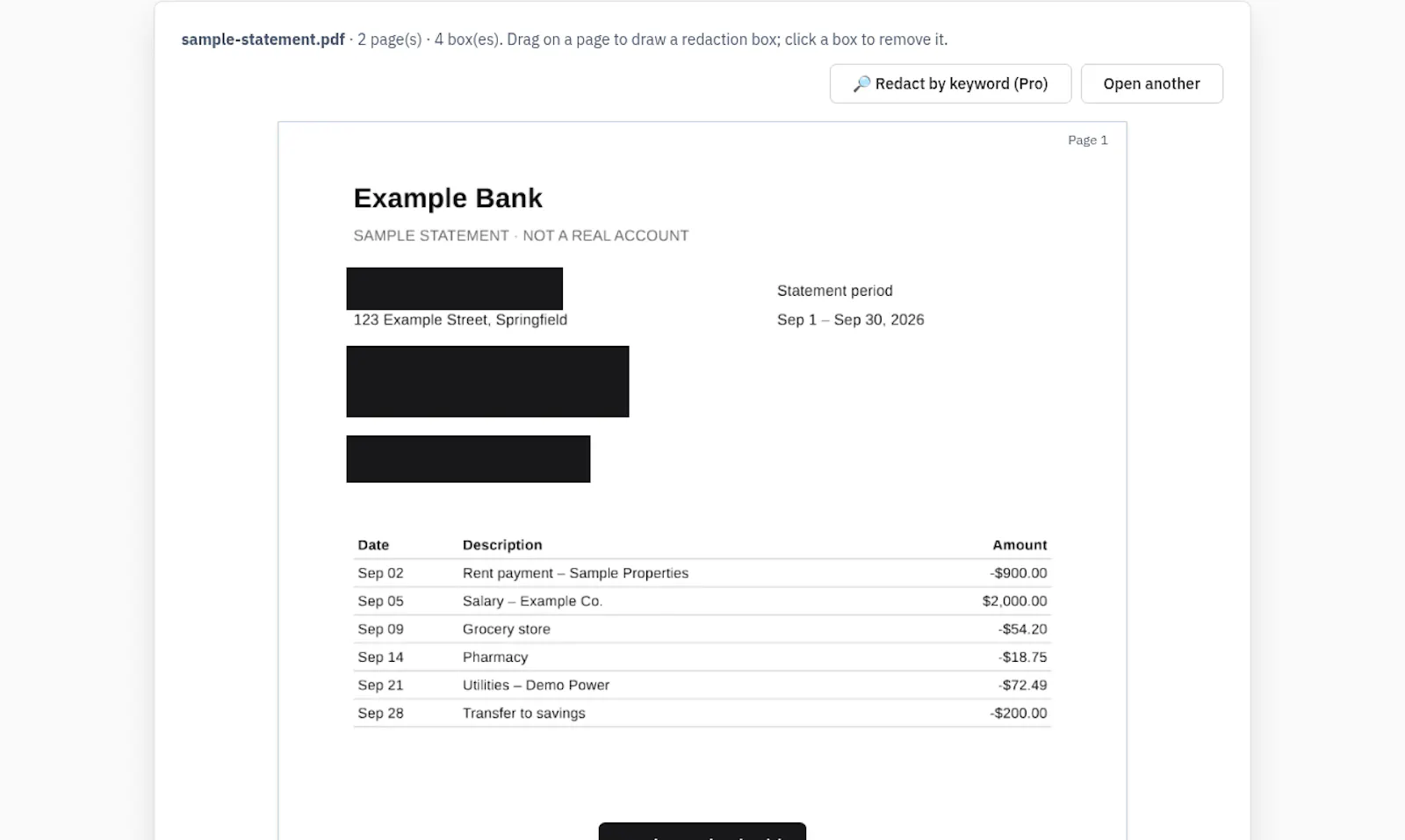Select the sample-statement.pdf file name
This screenshot has width=1405, height=840.
[x=263, y=39]
